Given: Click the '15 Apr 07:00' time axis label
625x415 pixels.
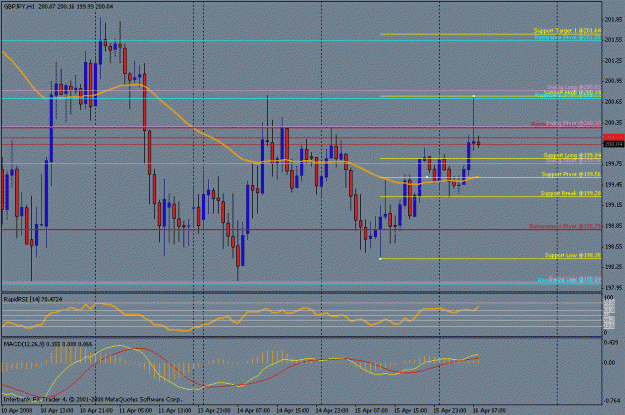Looking at the screenshot, I should coord(371,410).
